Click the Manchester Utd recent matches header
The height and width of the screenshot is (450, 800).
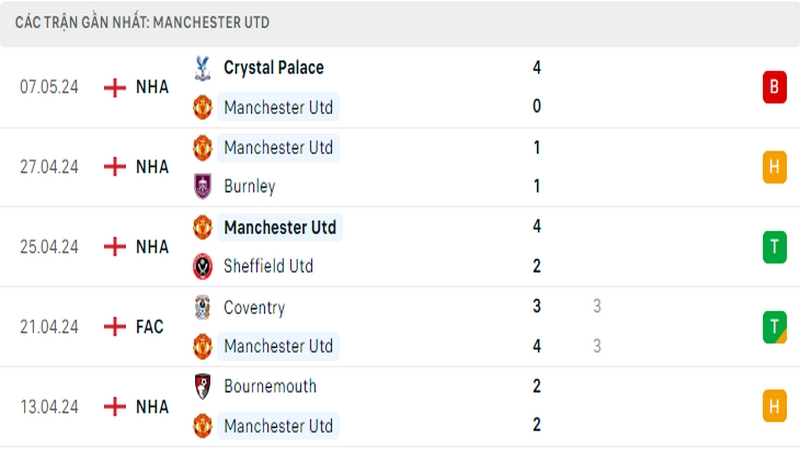[x=142, y=22]
